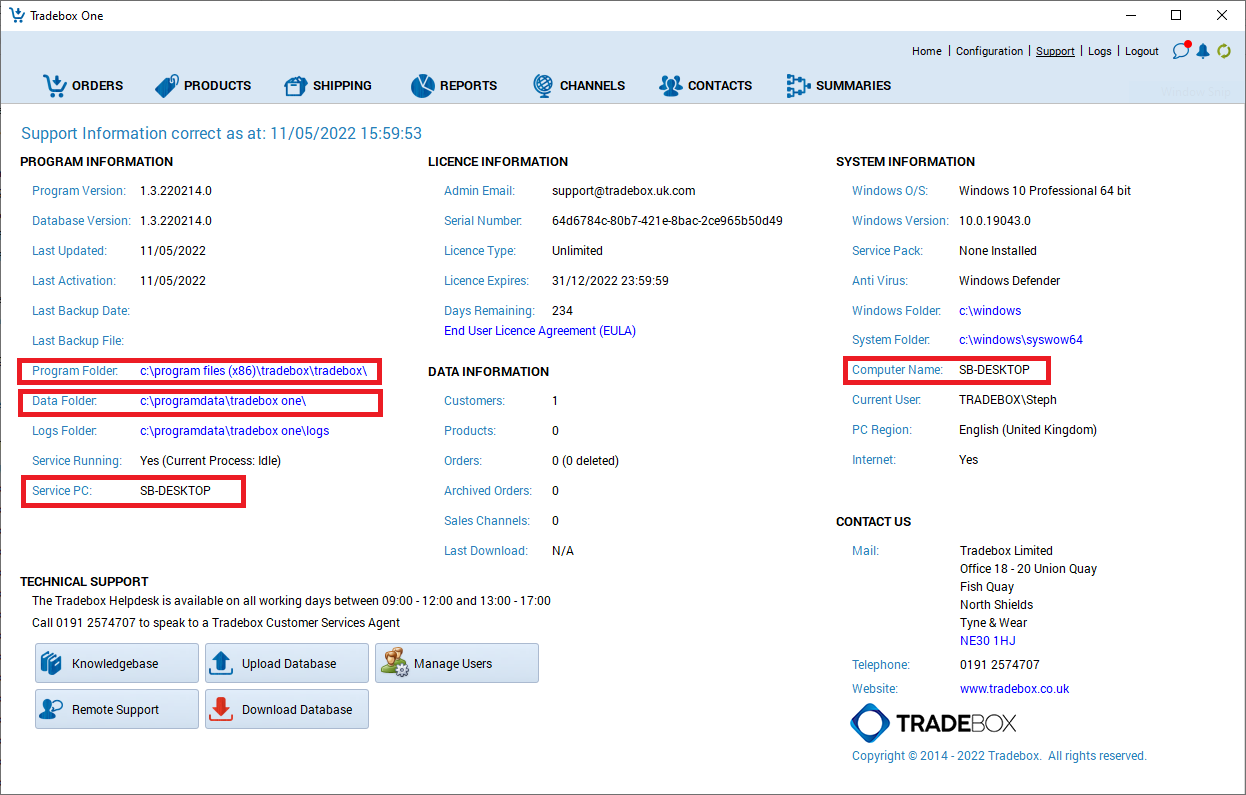
Task: Click the green refresh sync icon
Action: coord(1224,51)
